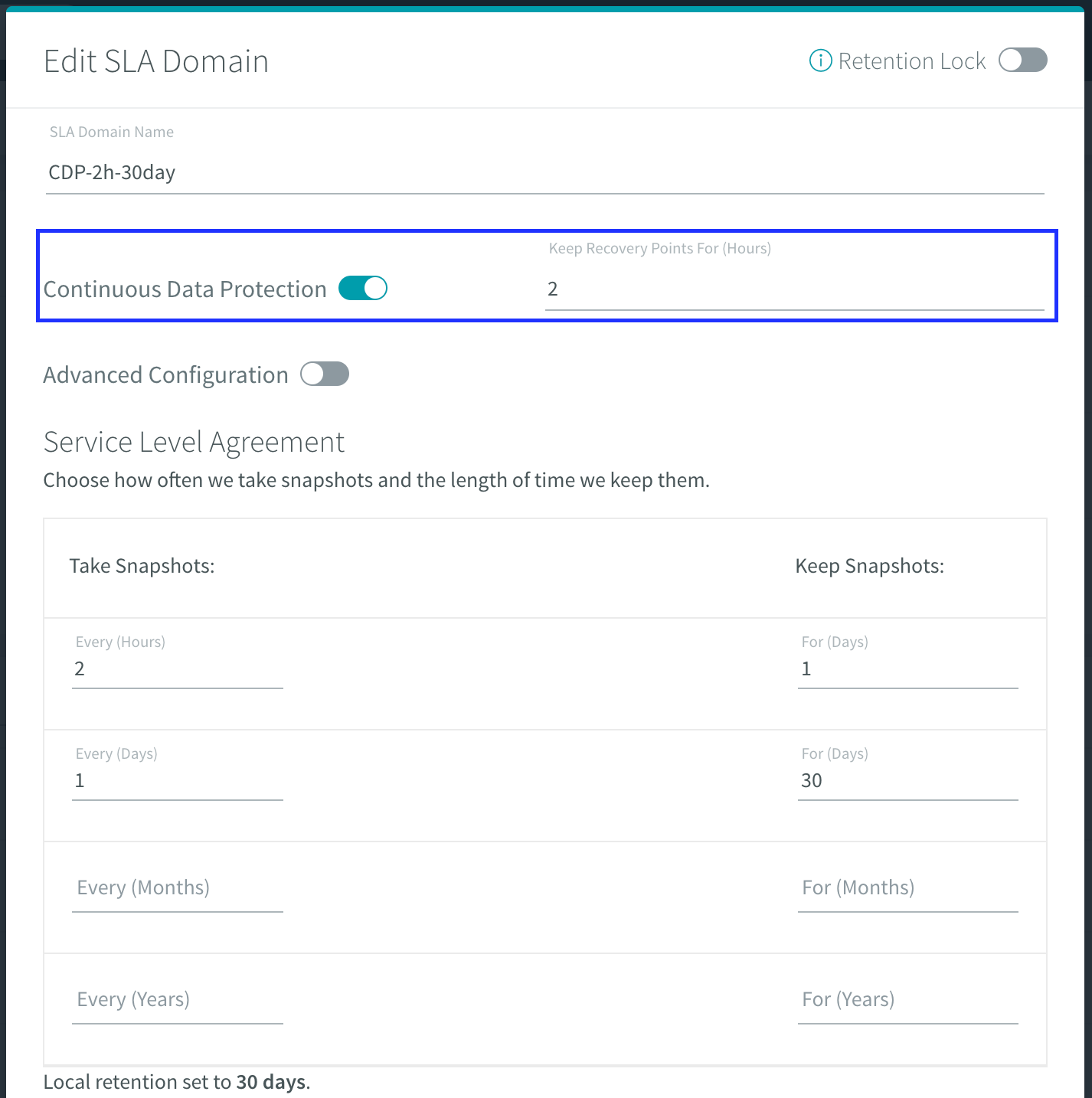
Task: Click the Every (Months) input field
Action: (x=178, y=888)
